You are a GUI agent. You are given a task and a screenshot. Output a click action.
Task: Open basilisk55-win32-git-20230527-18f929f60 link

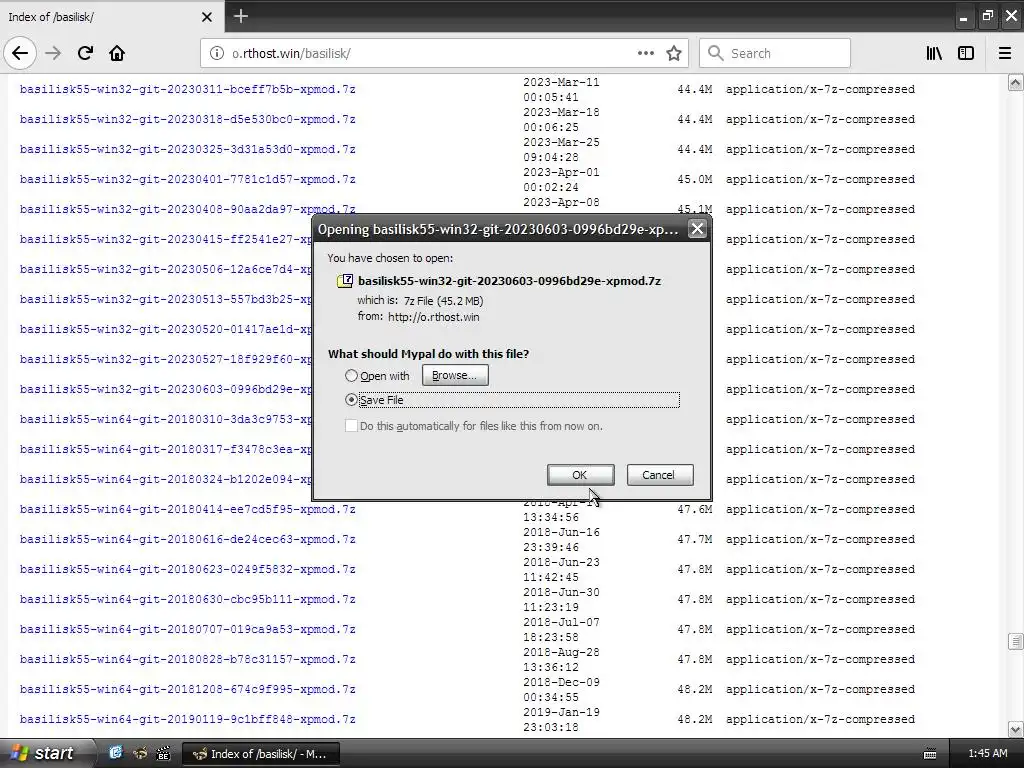(x=166, y=360)
